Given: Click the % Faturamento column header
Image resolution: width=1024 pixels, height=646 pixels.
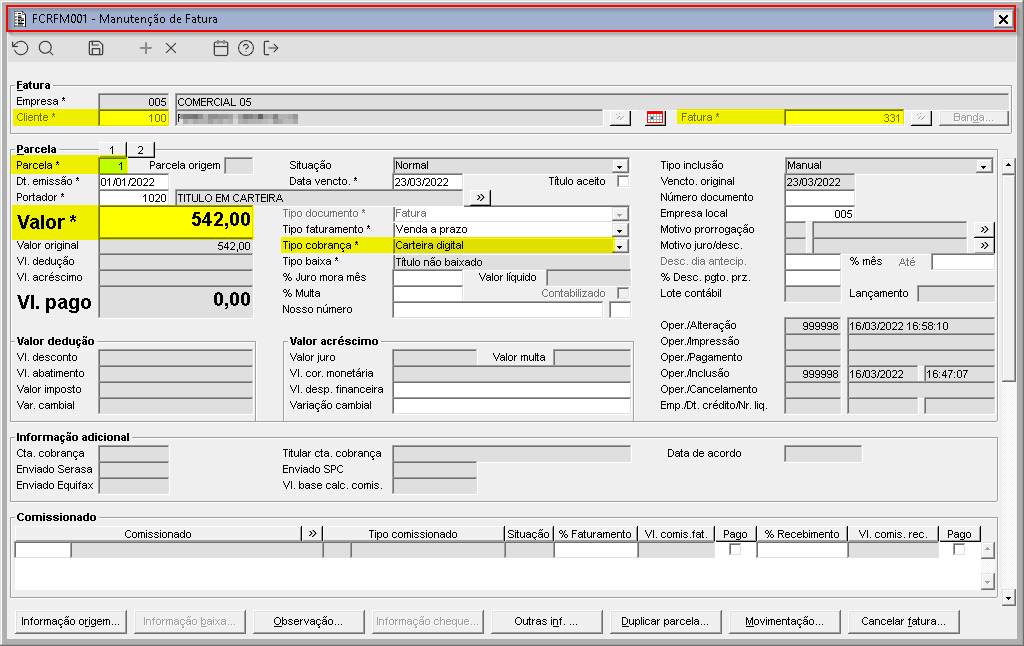Looking at the screenshot, I should coord(595,534).
